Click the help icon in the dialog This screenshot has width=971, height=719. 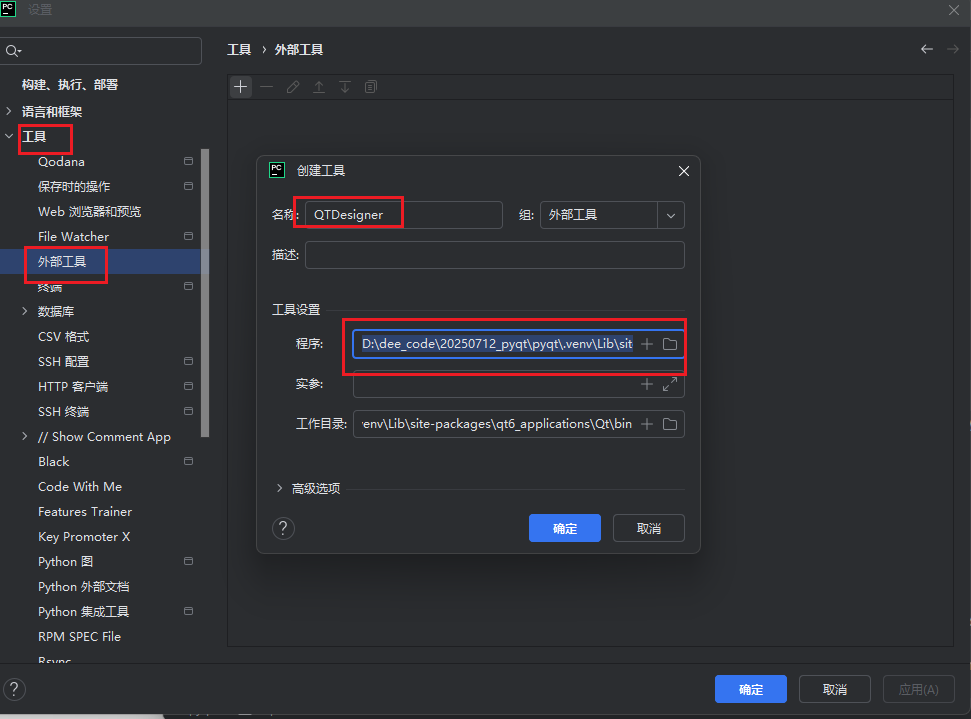283,528
